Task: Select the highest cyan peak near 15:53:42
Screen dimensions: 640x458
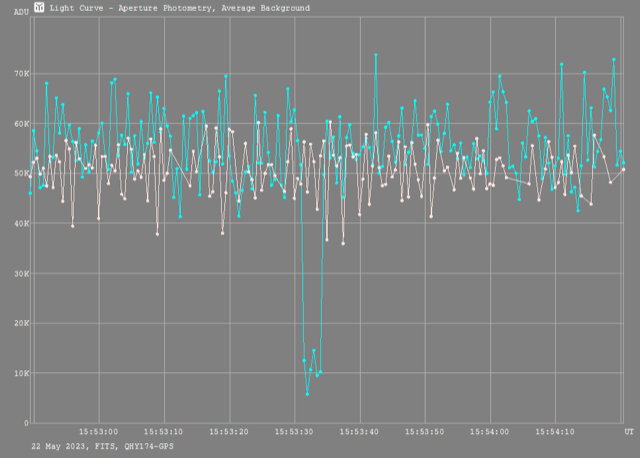Action: point(376,55)
